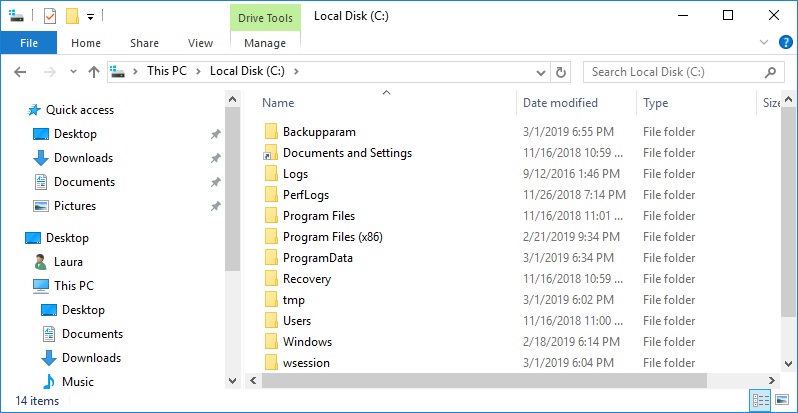798x413 pixels.
Task: Expand the ribbon with the chevron
Action: 764,42
